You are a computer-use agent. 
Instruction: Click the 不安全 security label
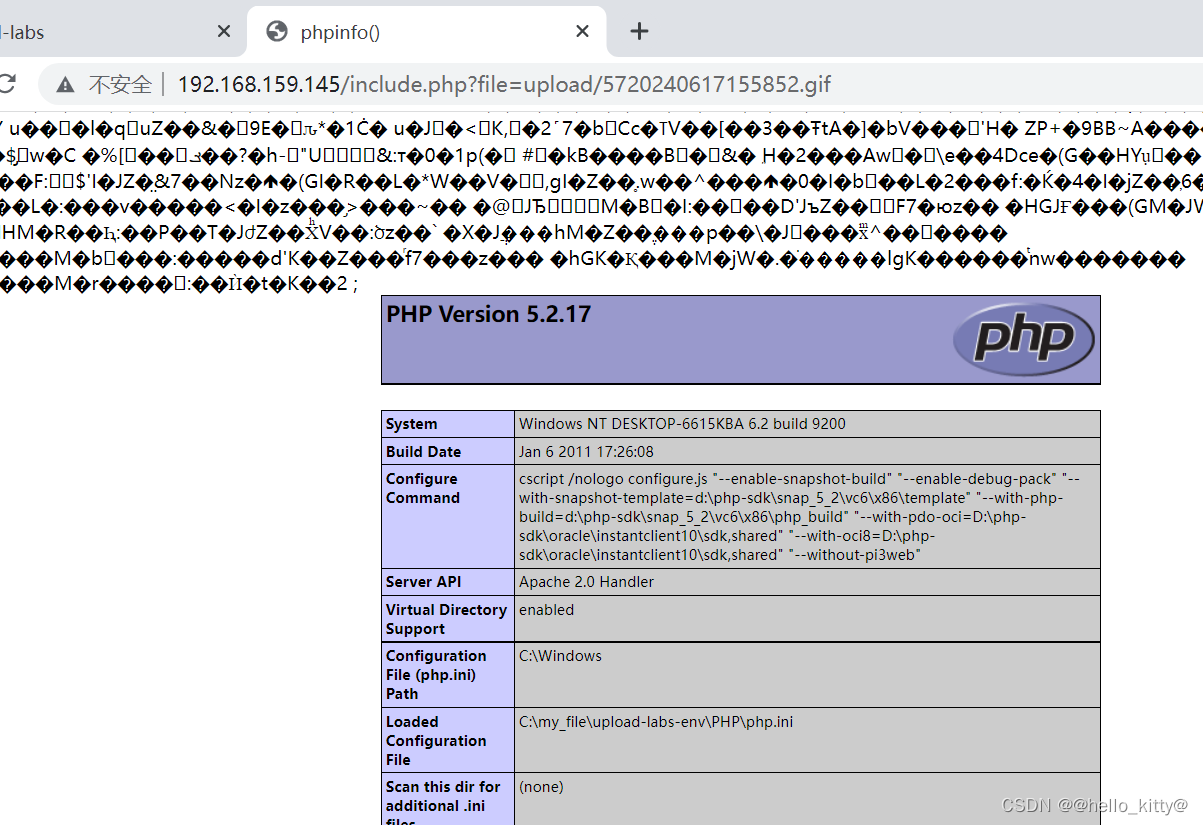point(120,85)
